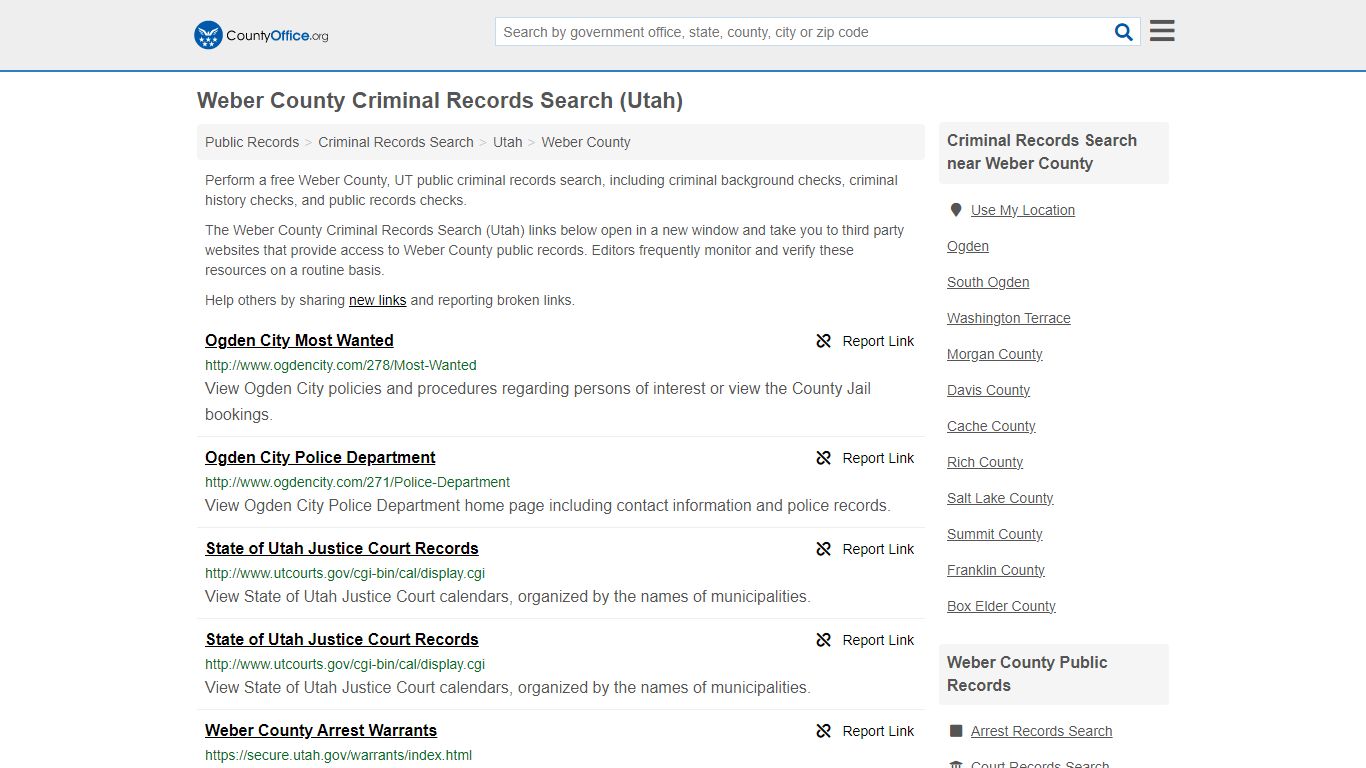Open first State of Utah Justice Court Records

[x=342, y=548]
